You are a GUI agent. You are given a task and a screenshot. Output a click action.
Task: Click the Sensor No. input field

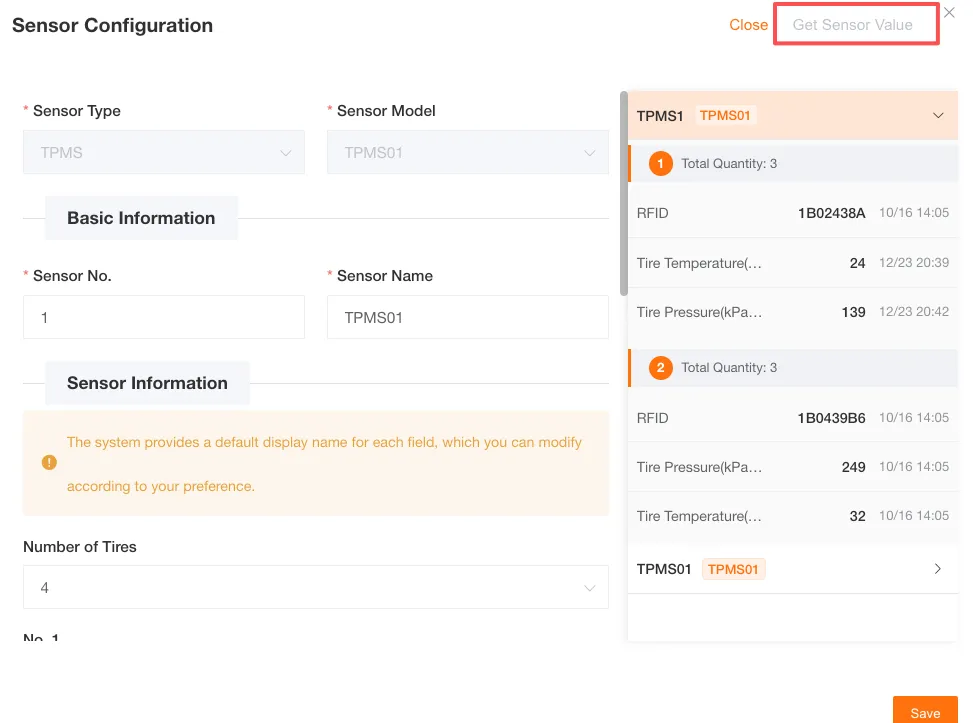[163, 318]
